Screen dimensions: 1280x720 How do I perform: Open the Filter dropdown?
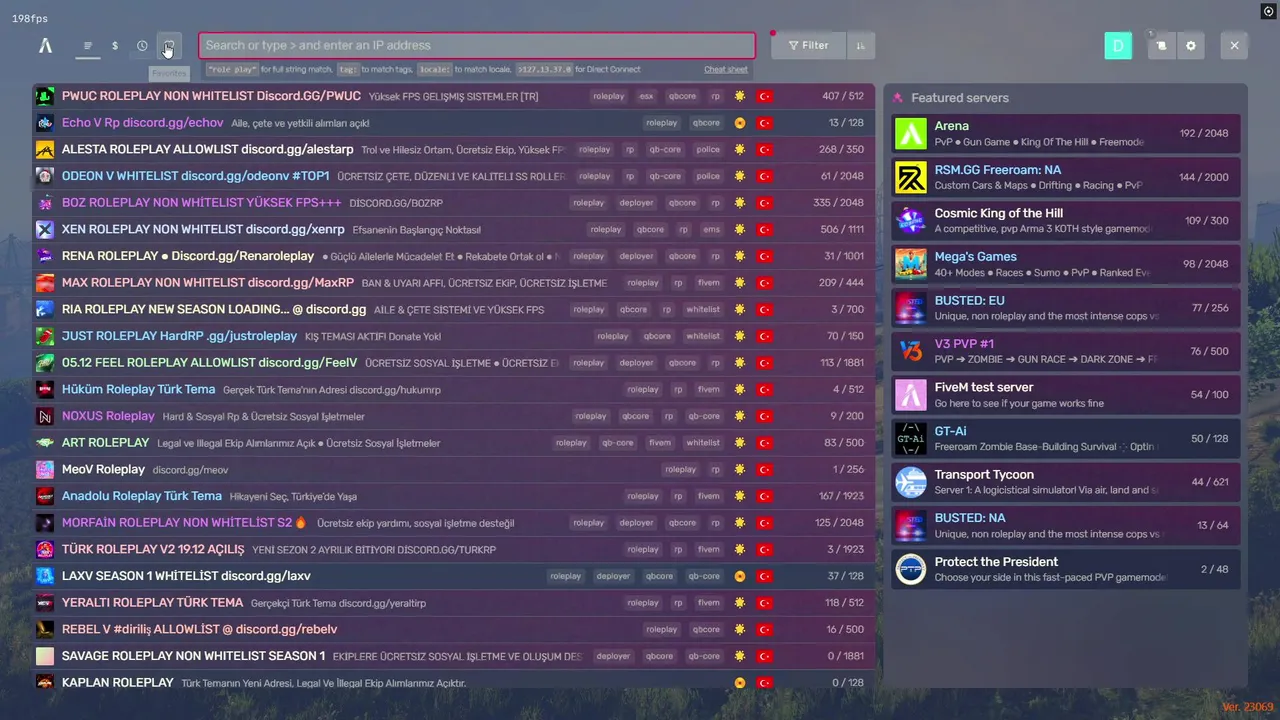click(x=808, y=45)
